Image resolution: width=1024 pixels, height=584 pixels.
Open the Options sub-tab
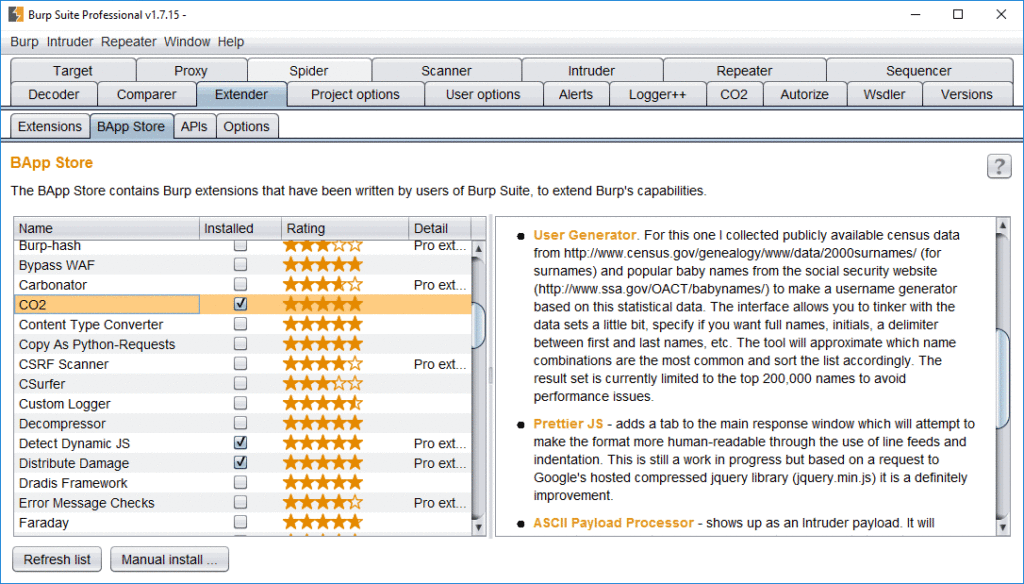pyautogui.click(x=247, y=126)
